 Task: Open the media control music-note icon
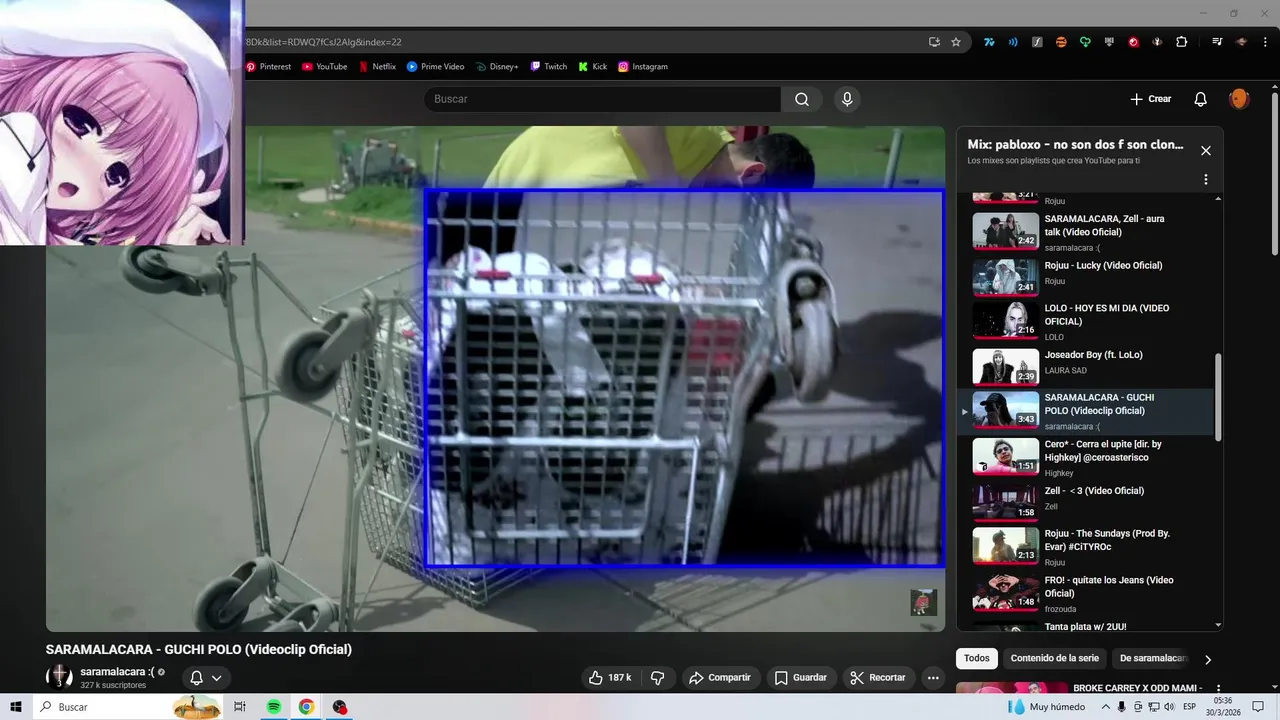point(1217,42)
